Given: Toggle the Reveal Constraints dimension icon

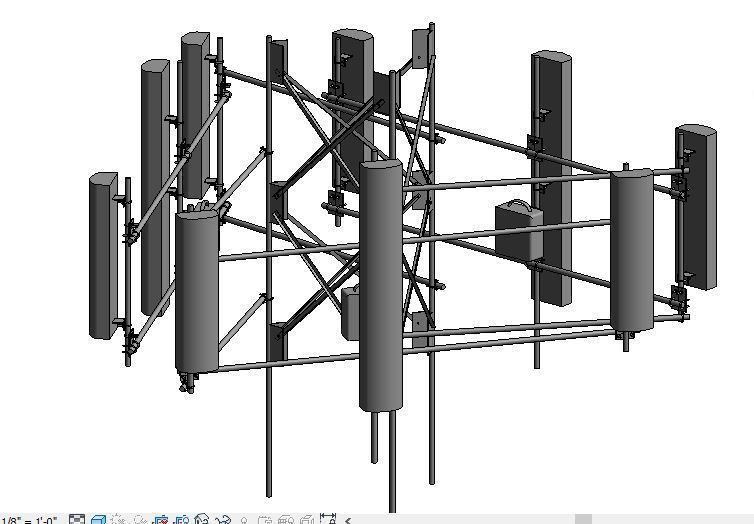Looking at the screenshot, I should click(328, 519).
